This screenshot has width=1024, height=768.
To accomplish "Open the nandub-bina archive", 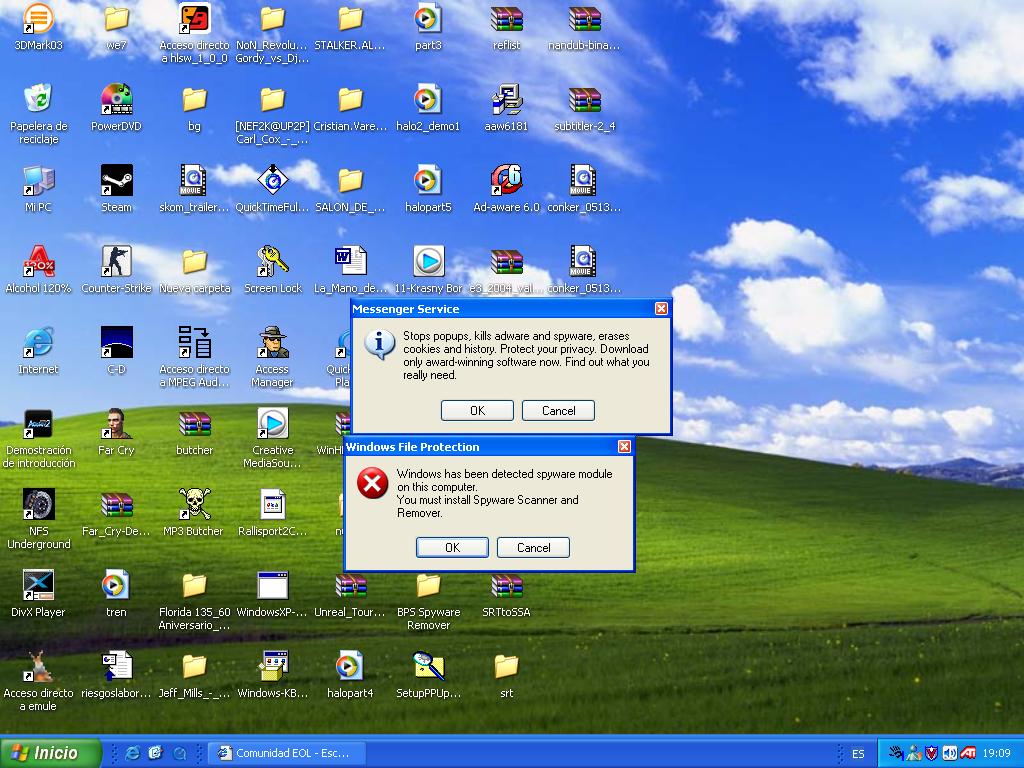I will (584, 20).
